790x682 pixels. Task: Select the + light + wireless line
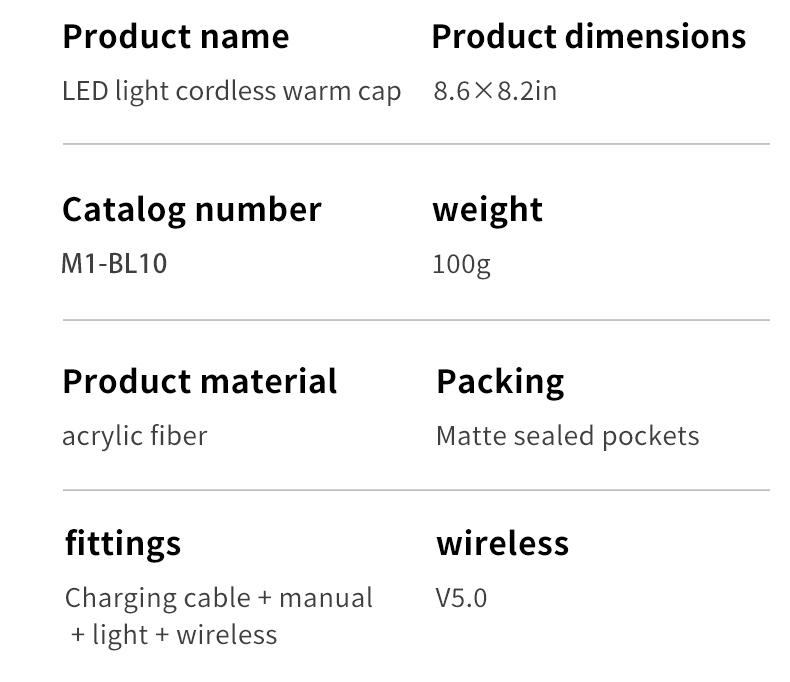pos(174,635)
